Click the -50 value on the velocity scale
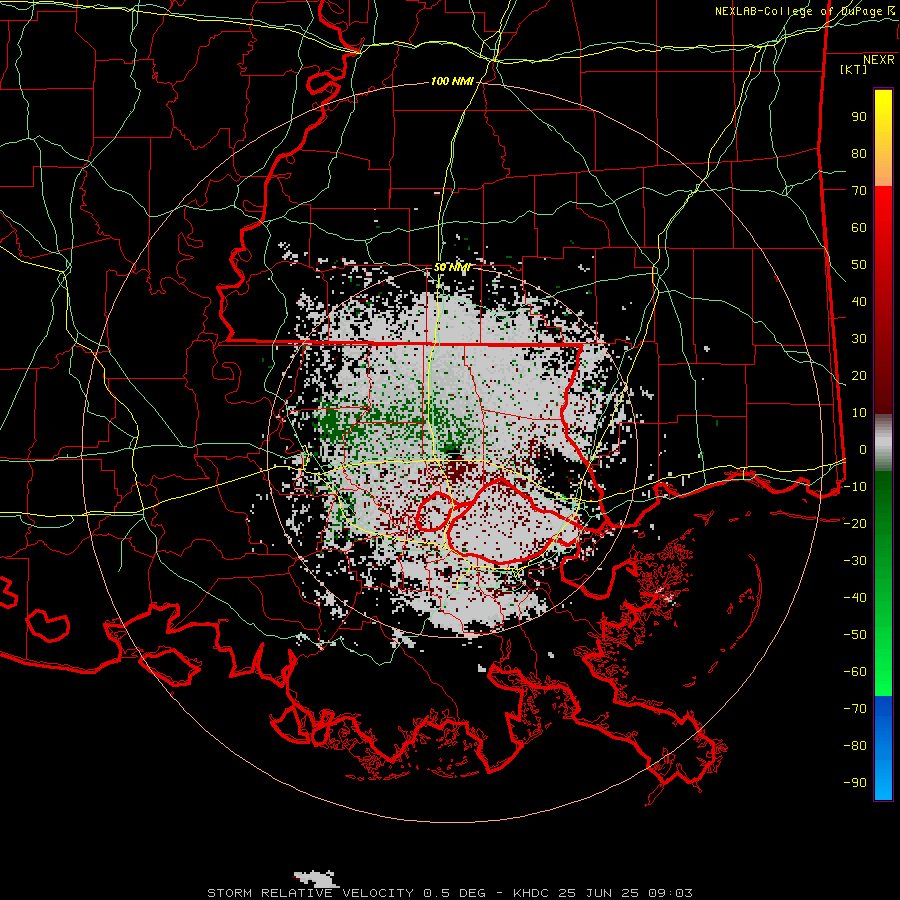900x900 pixels. 855,634
